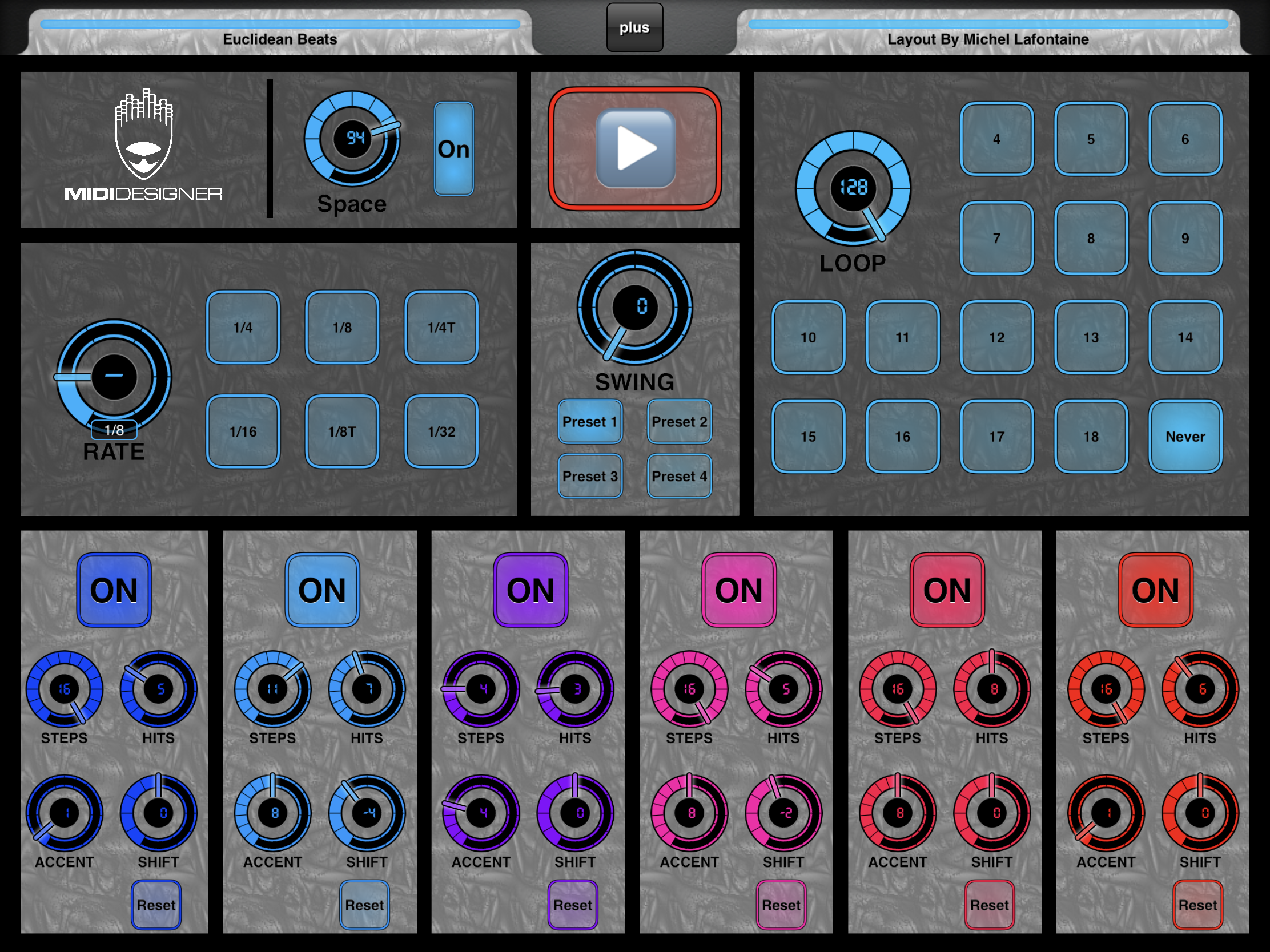Click the pink SHIFT knob showing -2
1270x952 pixels.
783,813
